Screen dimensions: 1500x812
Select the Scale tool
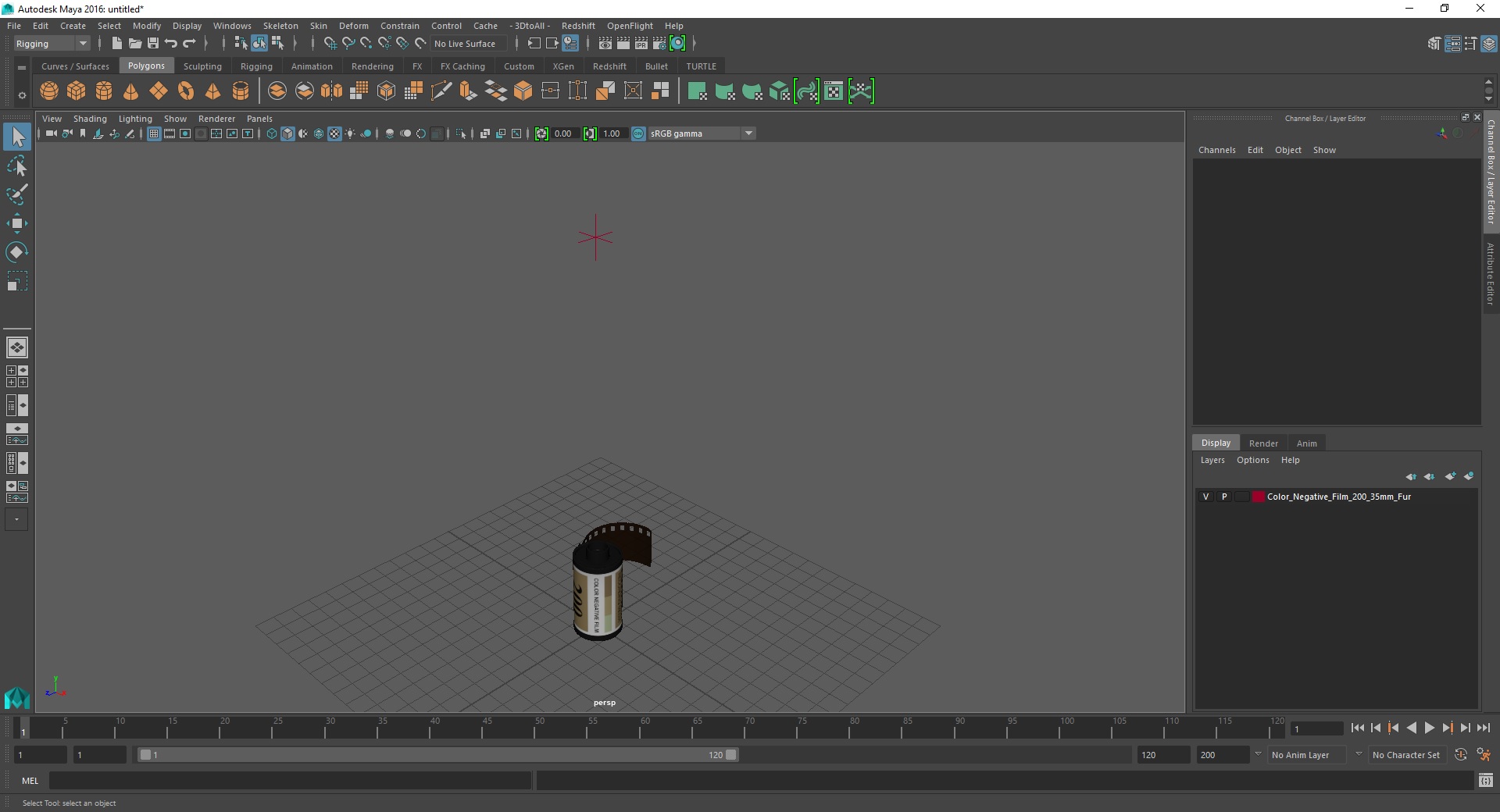(x=17, y=281)
